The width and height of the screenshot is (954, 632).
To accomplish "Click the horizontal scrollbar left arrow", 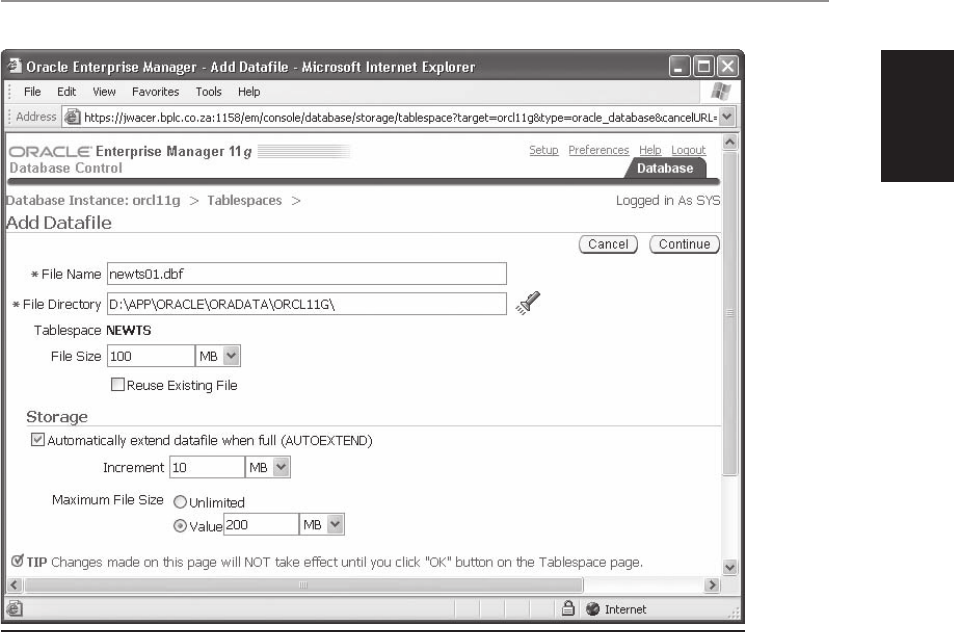I will [15, 585].
